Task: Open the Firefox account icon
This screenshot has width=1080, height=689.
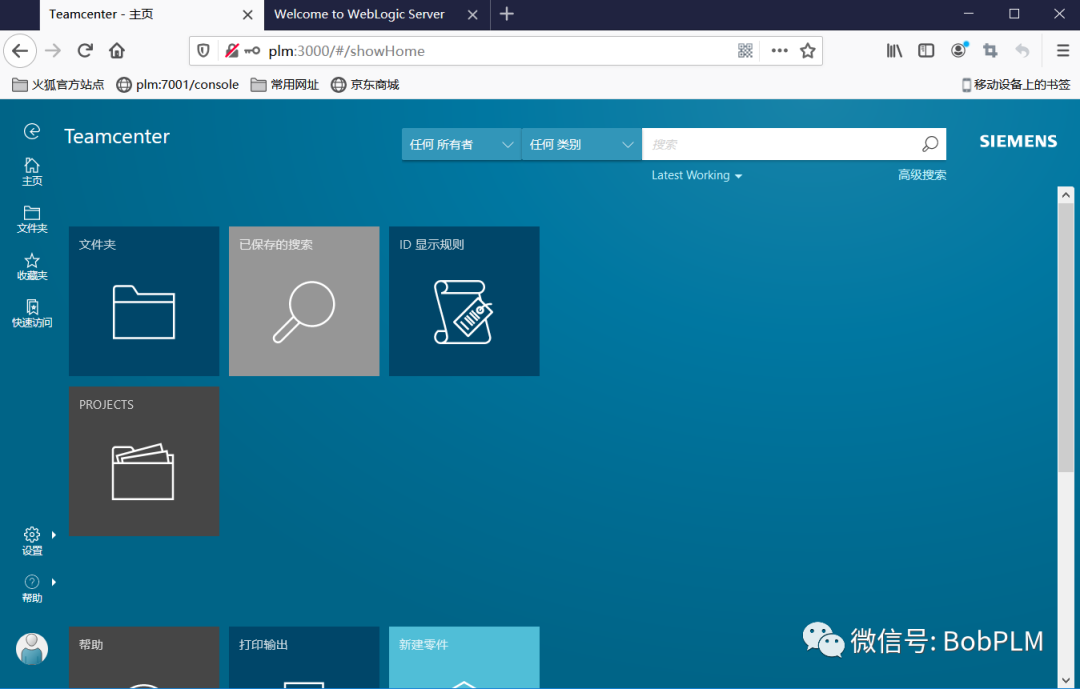Action: pos(959,50)
